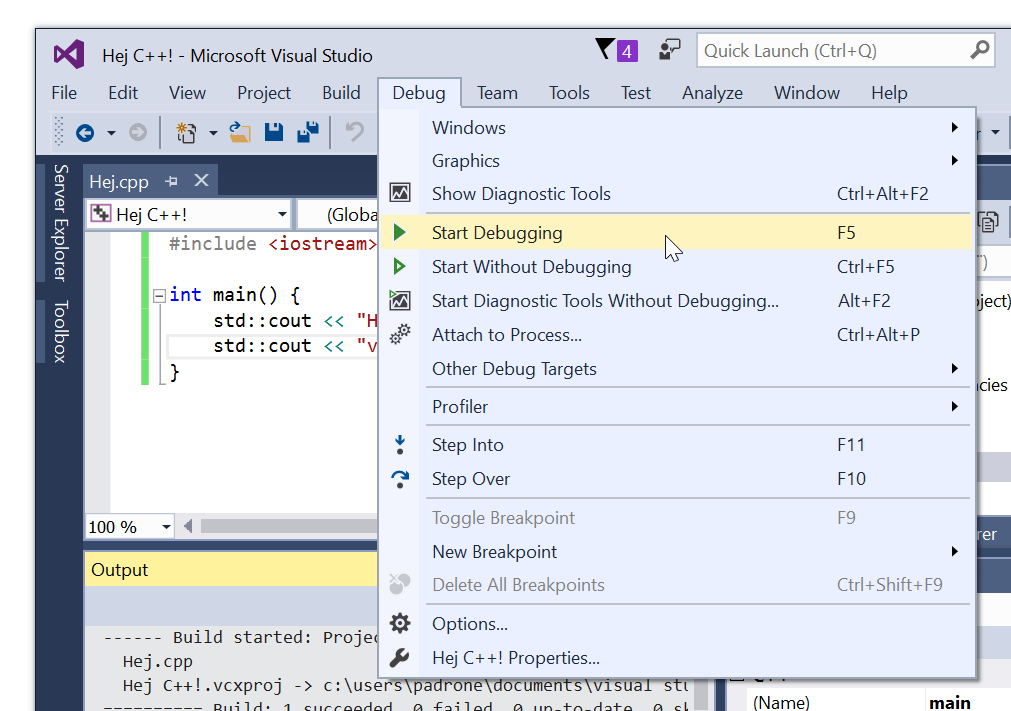This screenshot has height=711, width=1011.
Task: Click the Navigate Backward arrow icon
Action: point(85,133)
